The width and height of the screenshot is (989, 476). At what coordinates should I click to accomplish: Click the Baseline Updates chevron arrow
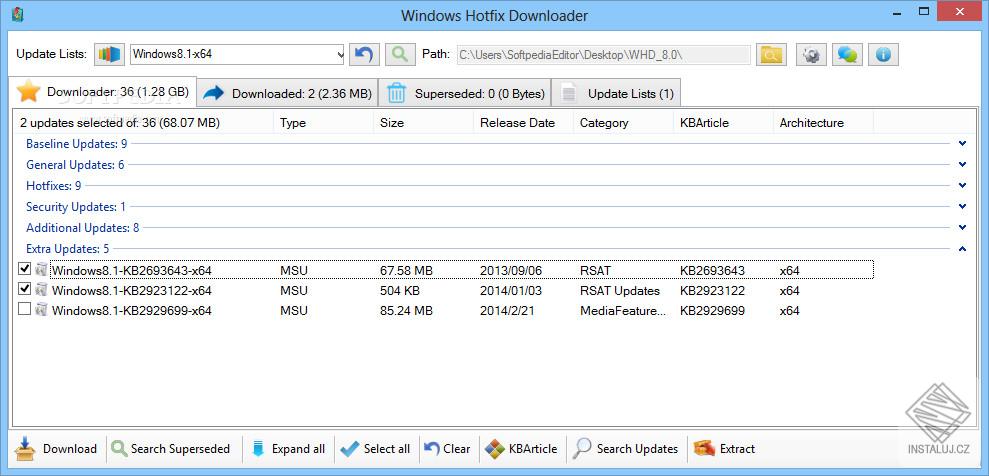[x=963, y=144]
